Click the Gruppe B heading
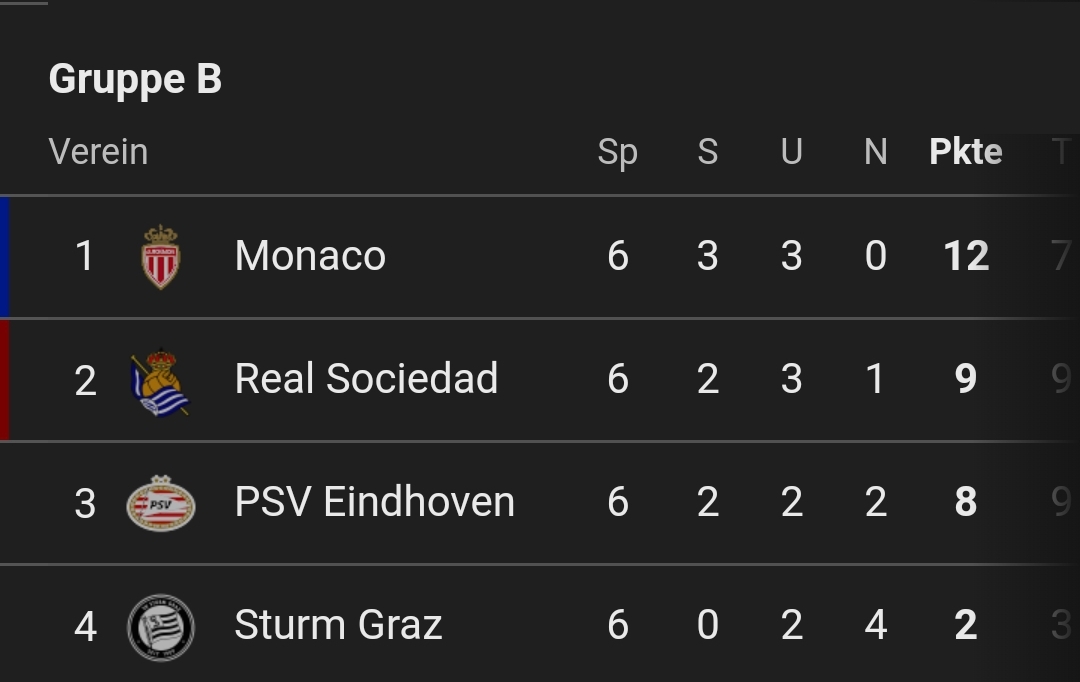 click(135, 79)
